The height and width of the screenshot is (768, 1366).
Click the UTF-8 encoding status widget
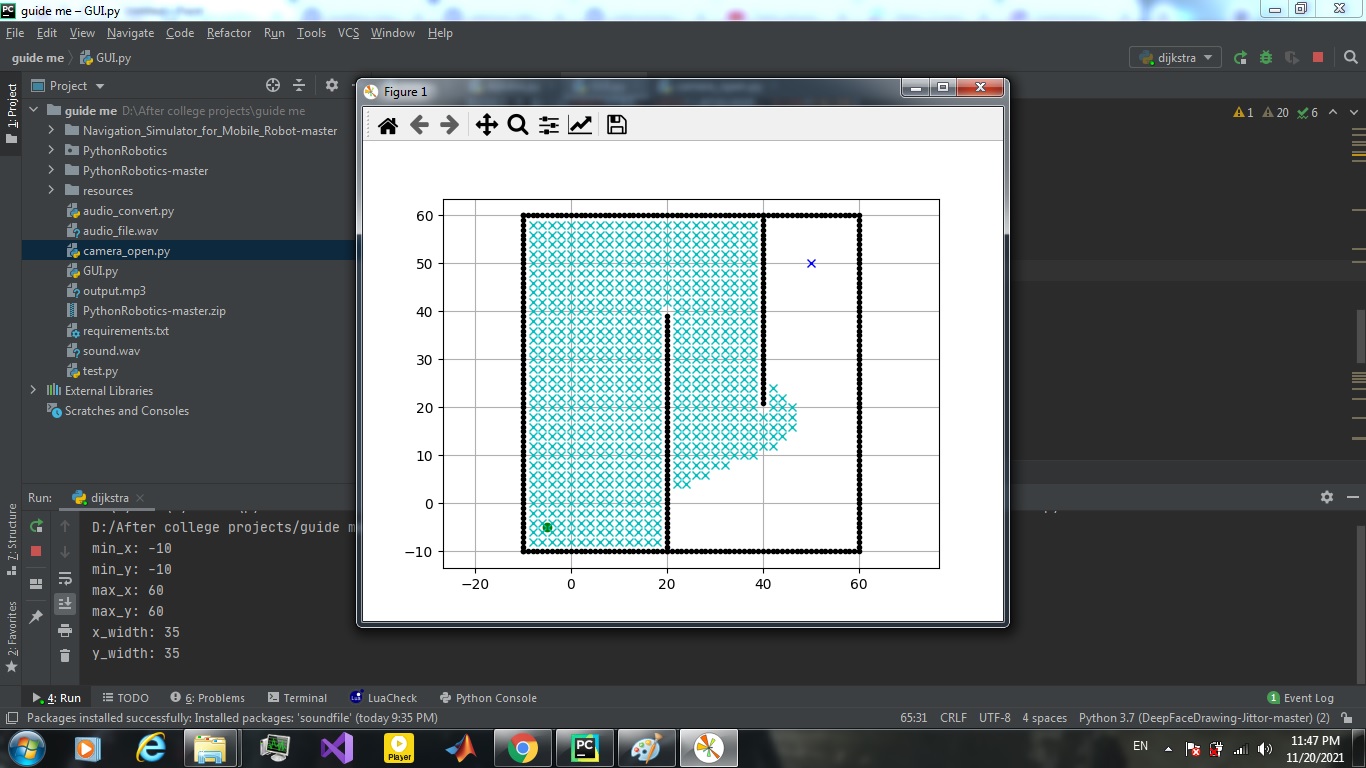pyautogui.click(x=994, y=718)
